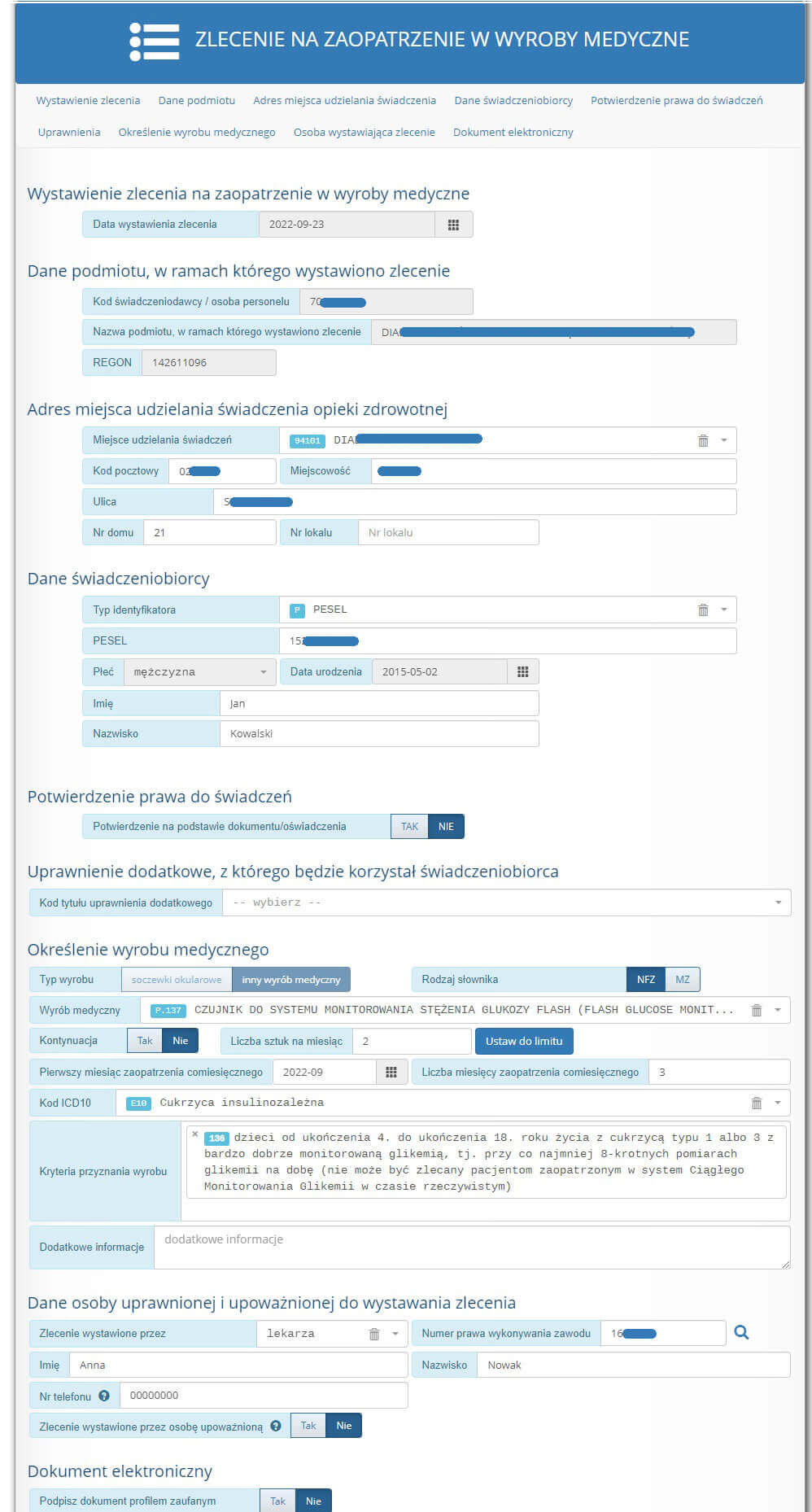
Task: Click trash icon in Typ identyfikatora field
Action: pyautogui.click(x=703, y=610)
